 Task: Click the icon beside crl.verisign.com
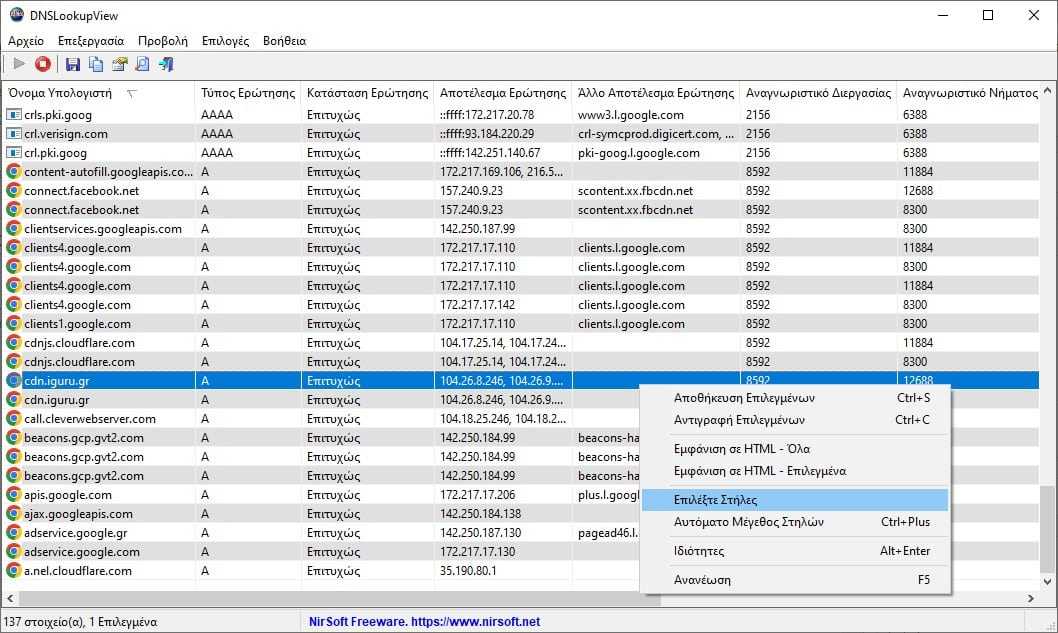[13, 134]
